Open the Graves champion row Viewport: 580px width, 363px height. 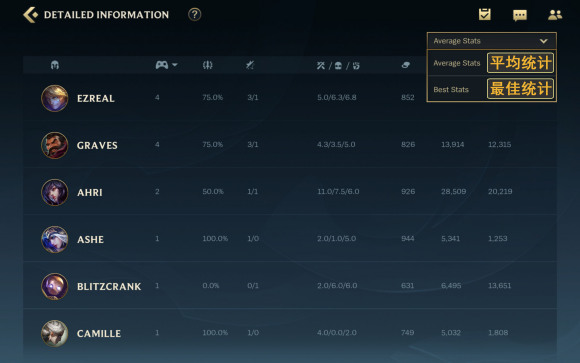(290, 145)
